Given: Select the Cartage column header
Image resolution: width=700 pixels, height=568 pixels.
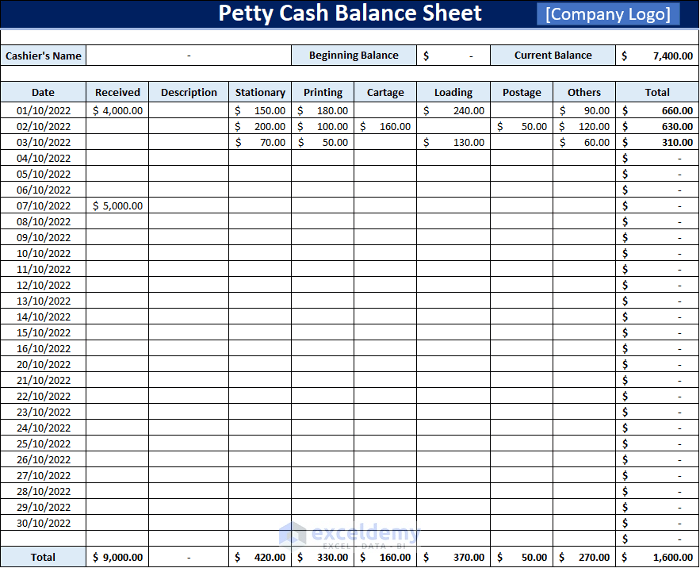Looking at the screenshot, I should pos(385,93).
